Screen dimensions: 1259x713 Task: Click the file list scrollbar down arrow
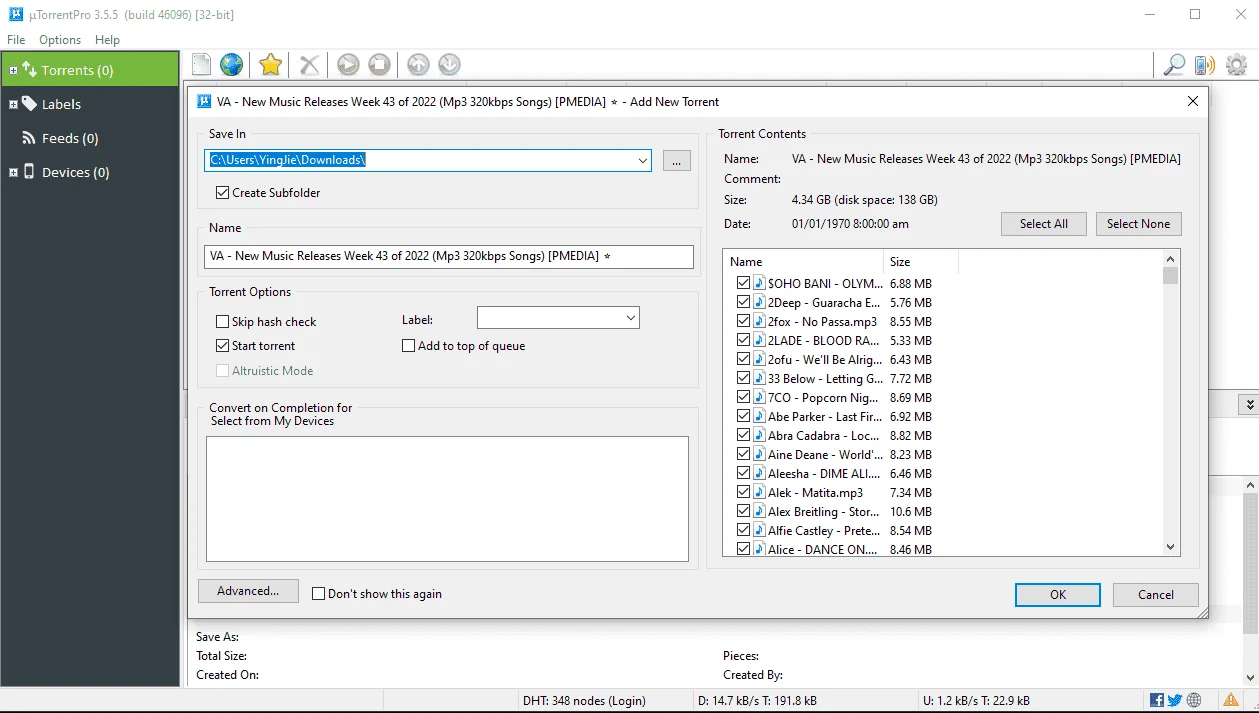tap(1171, 547)
